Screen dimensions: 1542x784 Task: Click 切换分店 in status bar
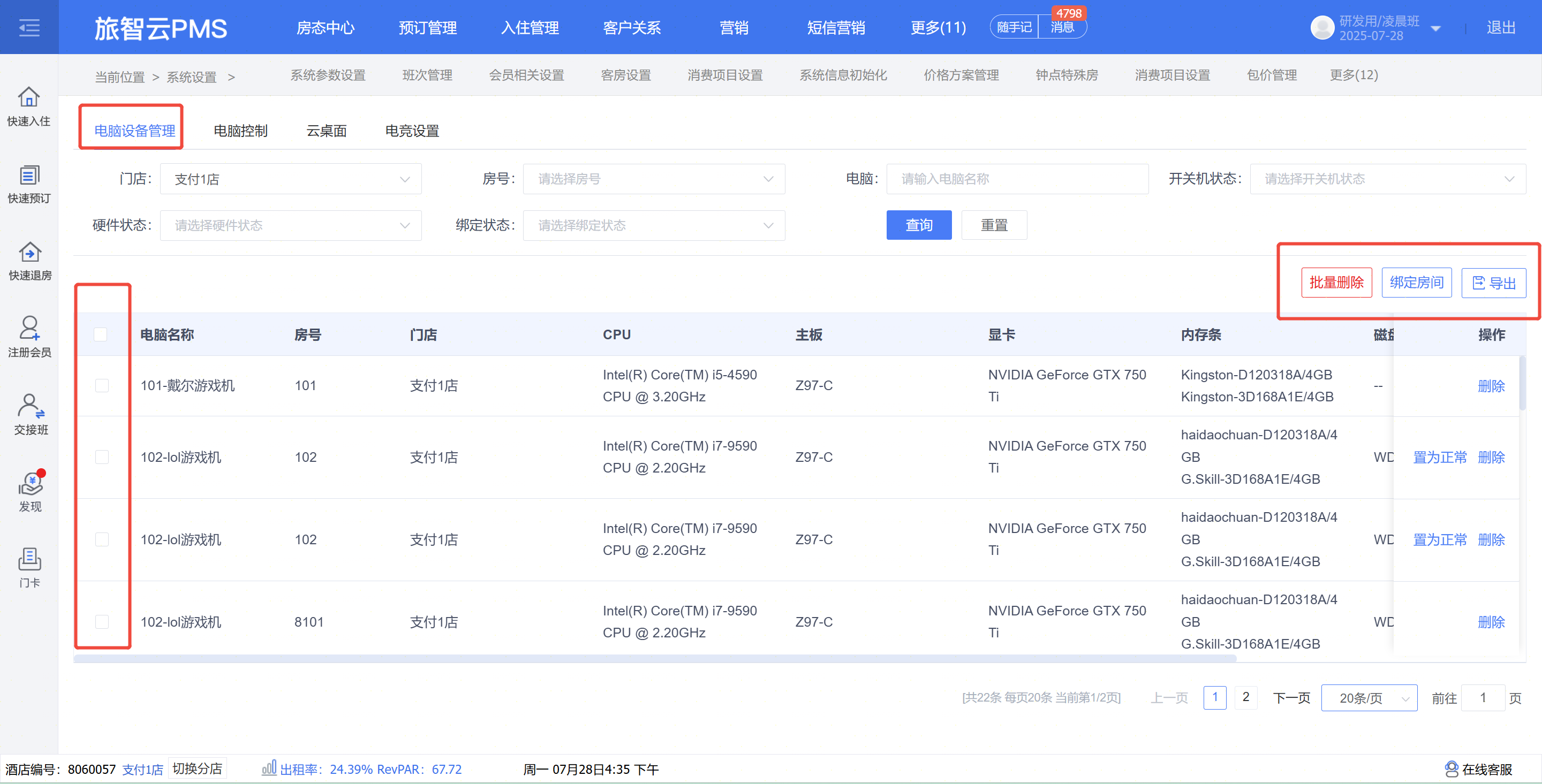click(197, 768)
